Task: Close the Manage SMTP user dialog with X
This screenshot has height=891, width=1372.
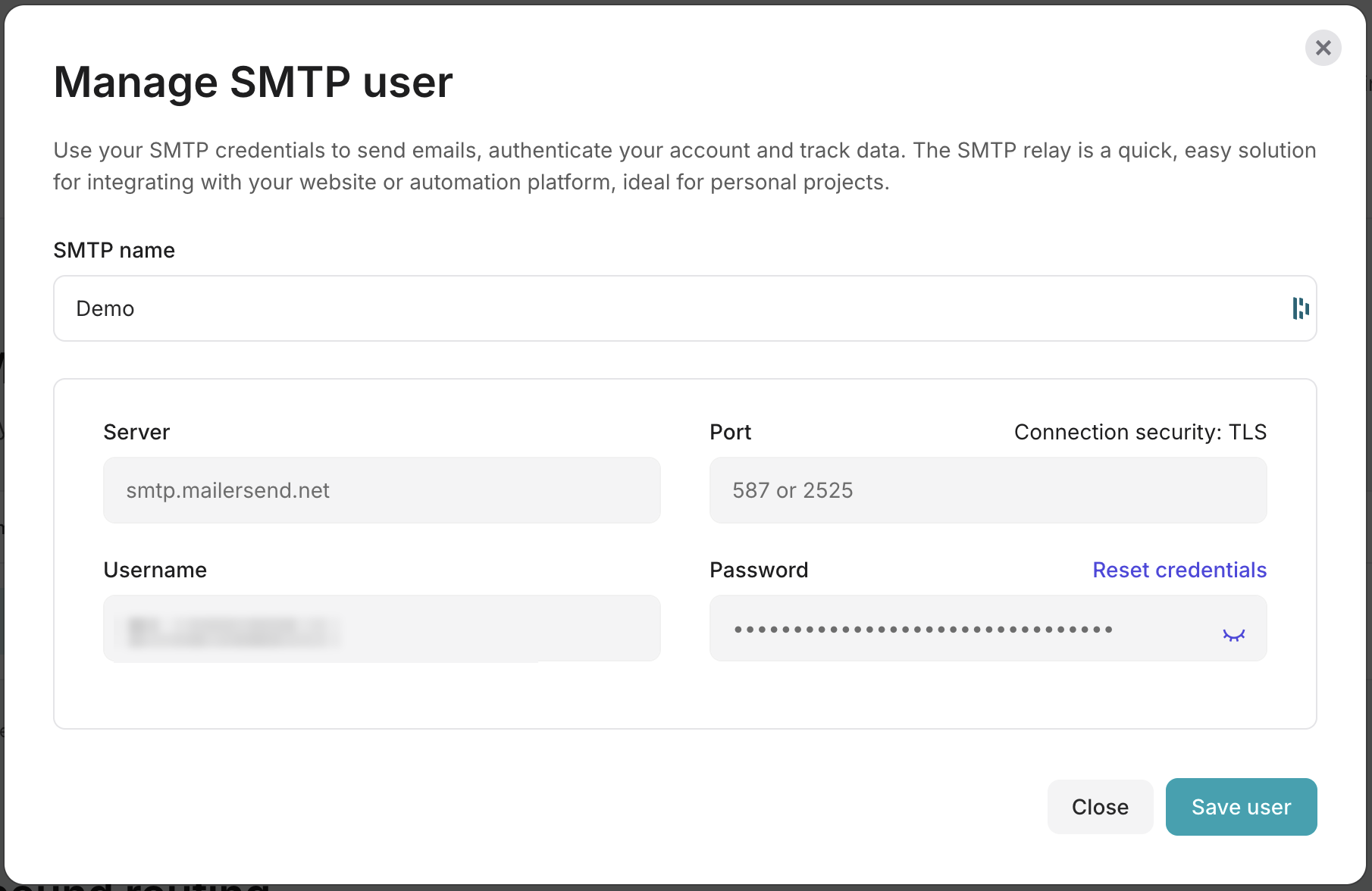Action: pyautogui.click(x=1323, y=48)
